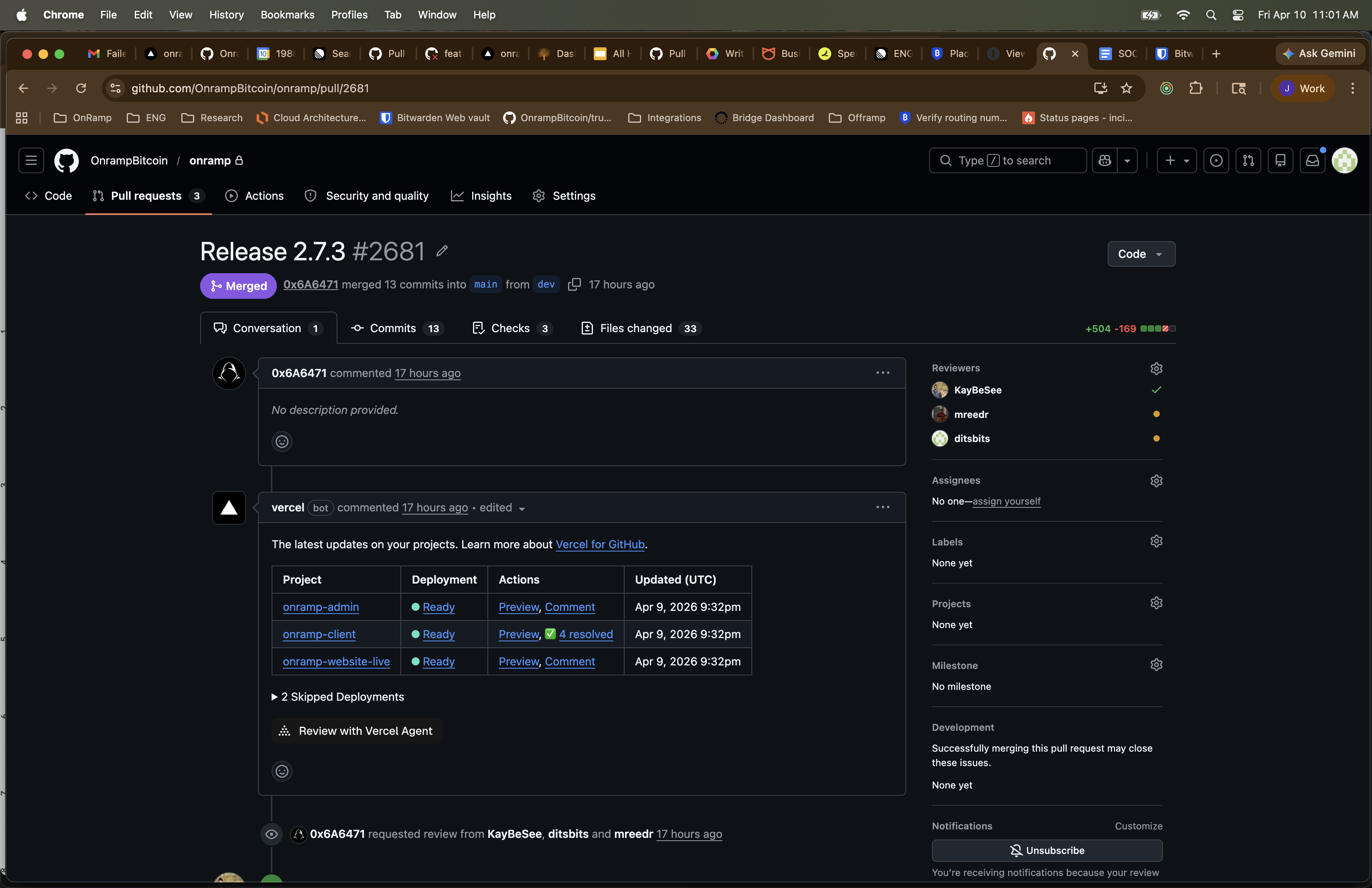Click the Labels settings gear icon
Image resolution: width=1372 pixels, height=888 pixels.
(x=1156, y=541)
